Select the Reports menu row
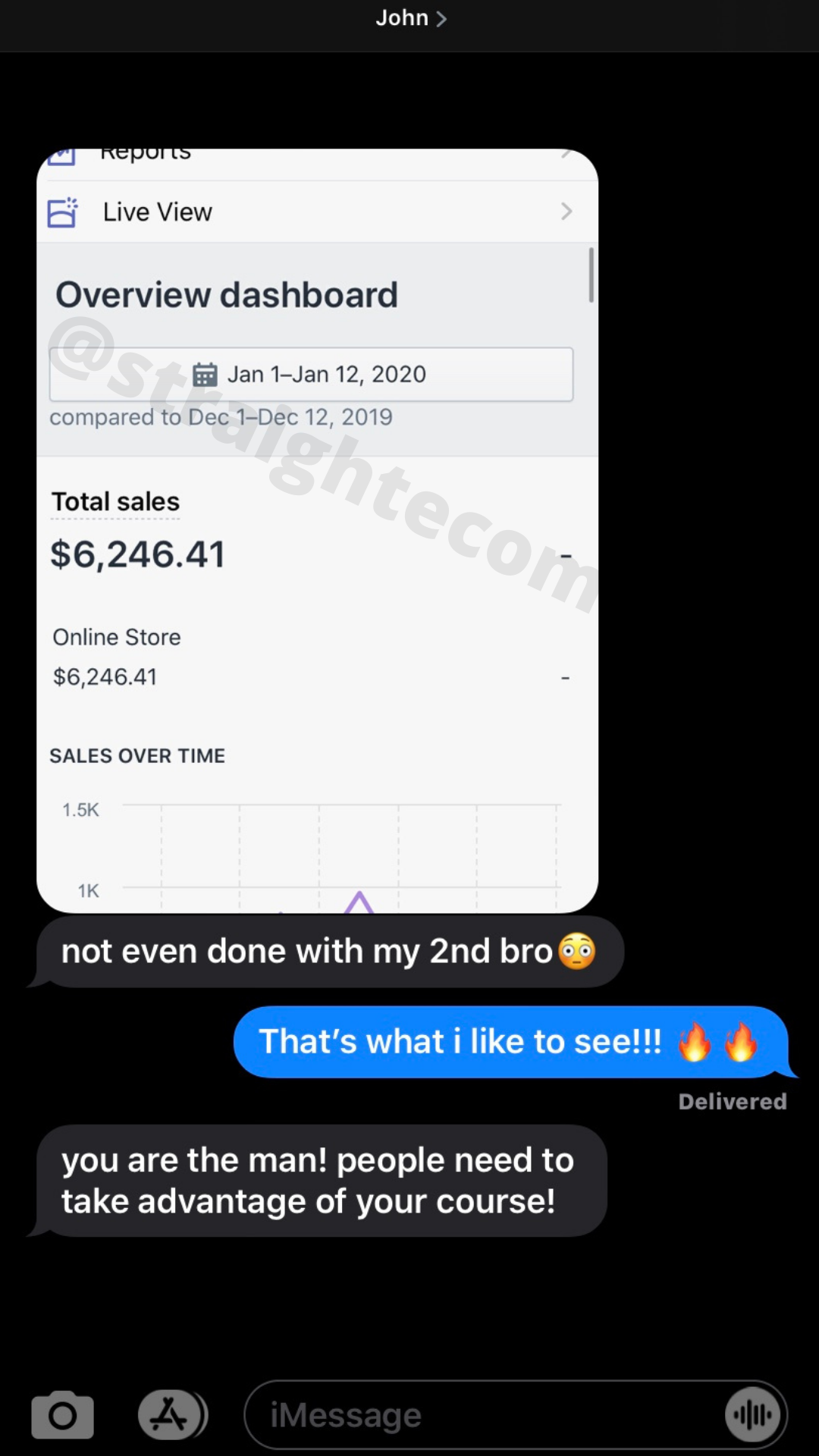Screen dimensions: 819x1456 point(317,157)
